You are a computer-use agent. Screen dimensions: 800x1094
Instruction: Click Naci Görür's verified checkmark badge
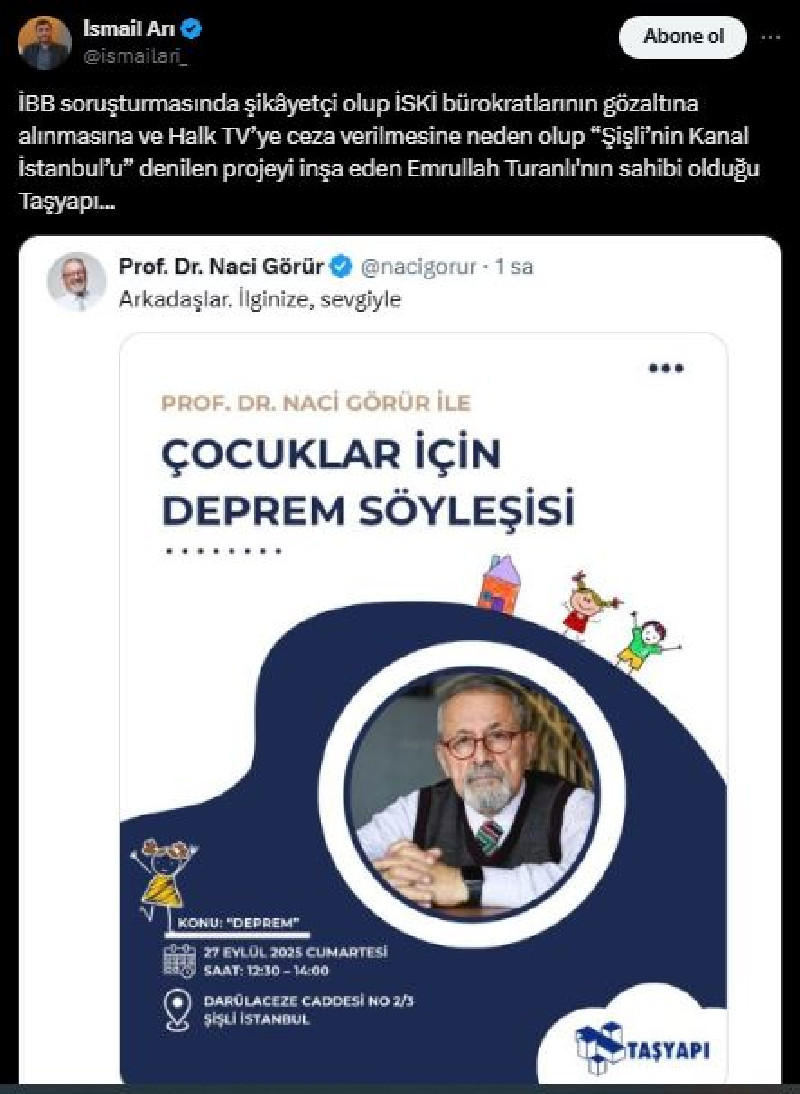[341, 267]
